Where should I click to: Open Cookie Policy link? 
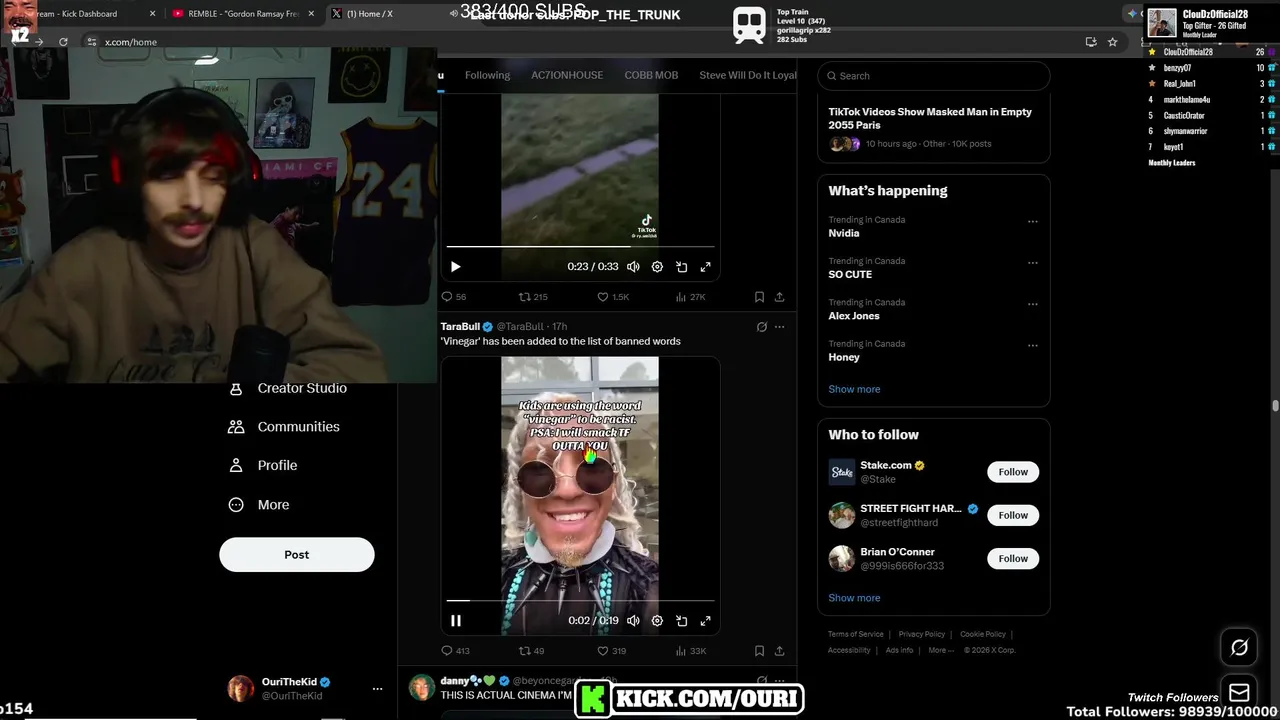point(983,634)
